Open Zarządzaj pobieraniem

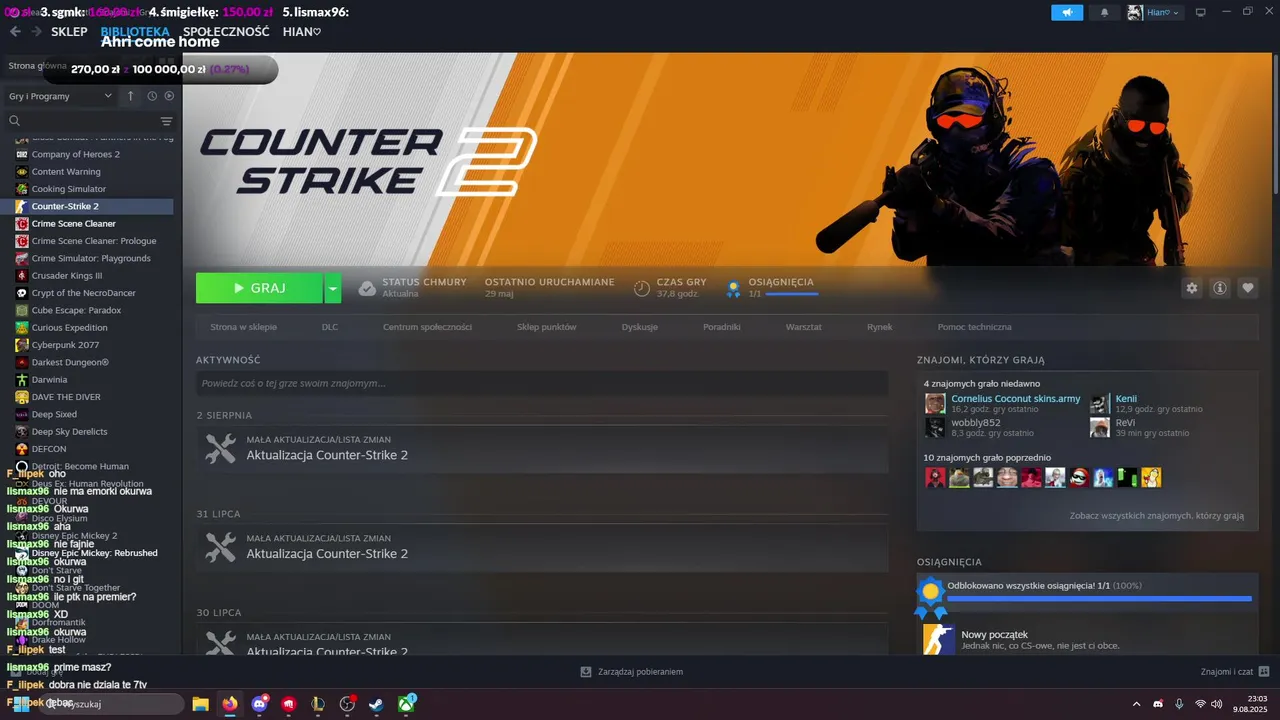tap(631, 672)
